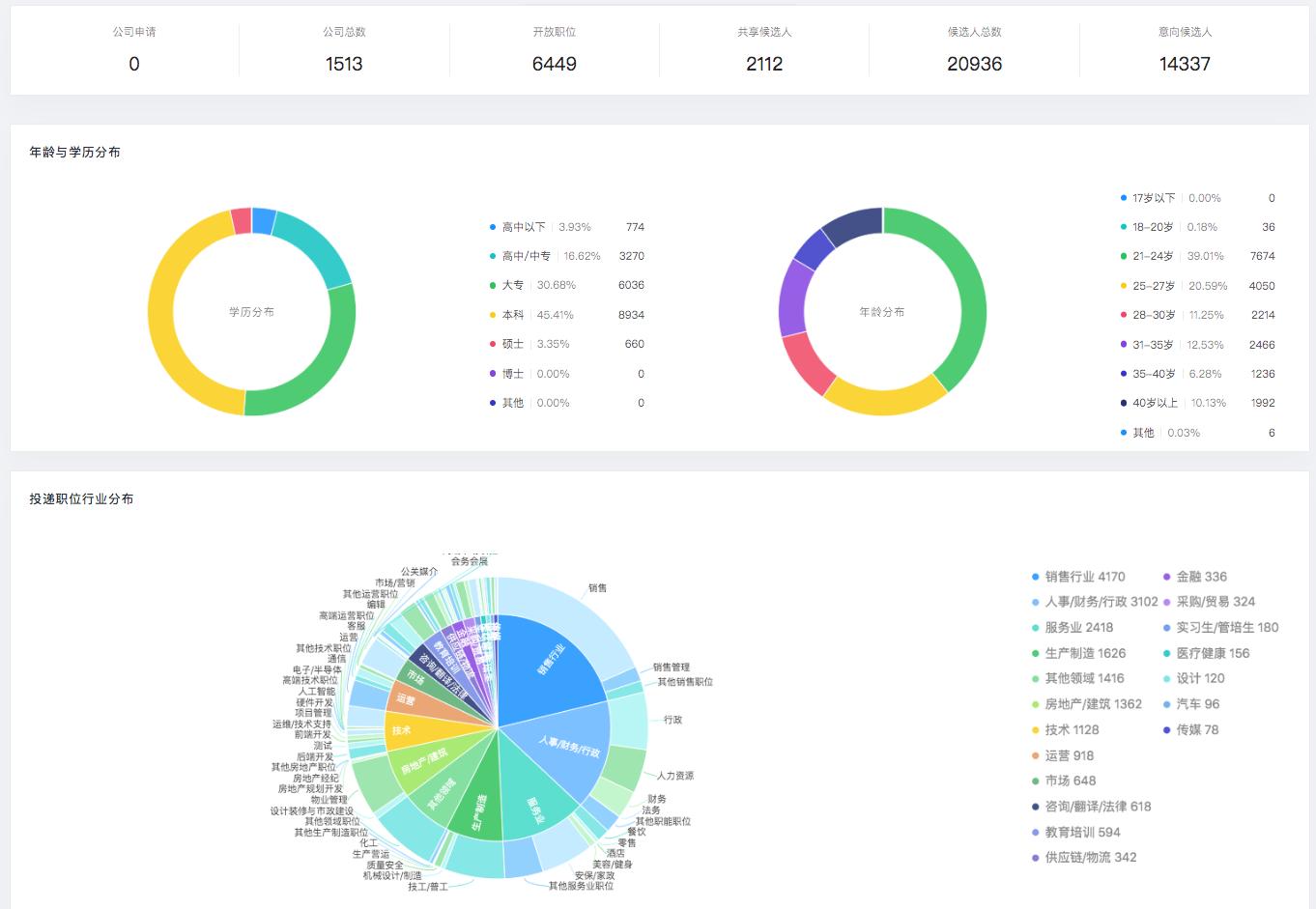Toggle the 本科 legend entry in education chart
The width and height of the screenshot is (1316, 909).
(512, 315)
